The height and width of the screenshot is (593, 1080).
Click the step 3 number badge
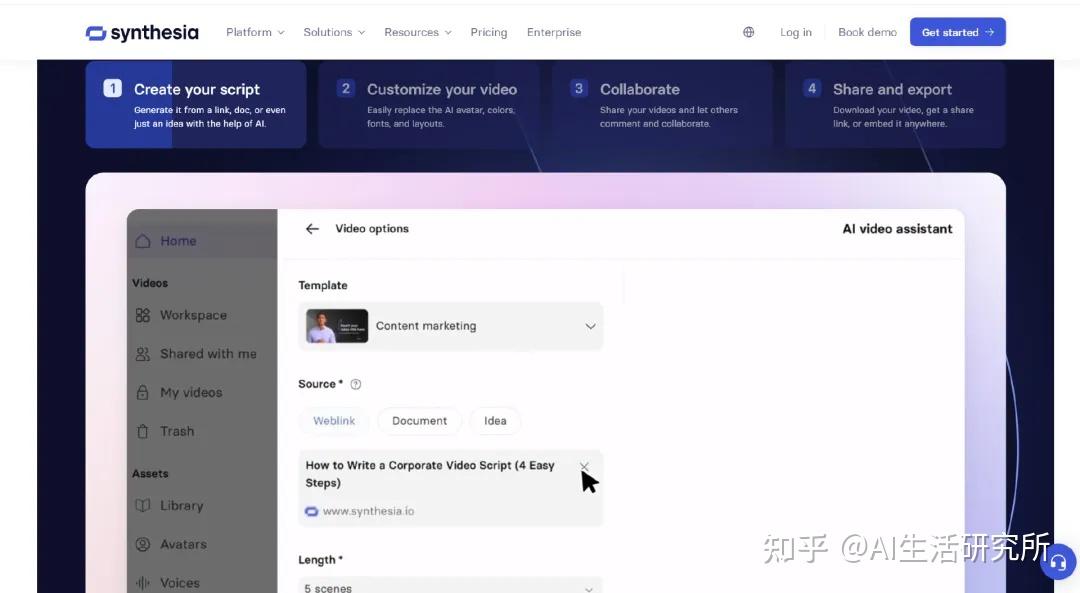[x=579, y=88]
